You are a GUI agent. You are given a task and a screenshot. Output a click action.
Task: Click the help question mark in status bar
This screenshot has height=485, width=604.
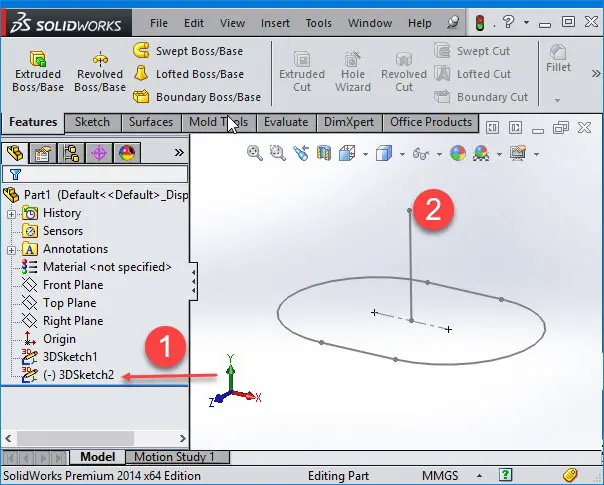coord(505,475)
